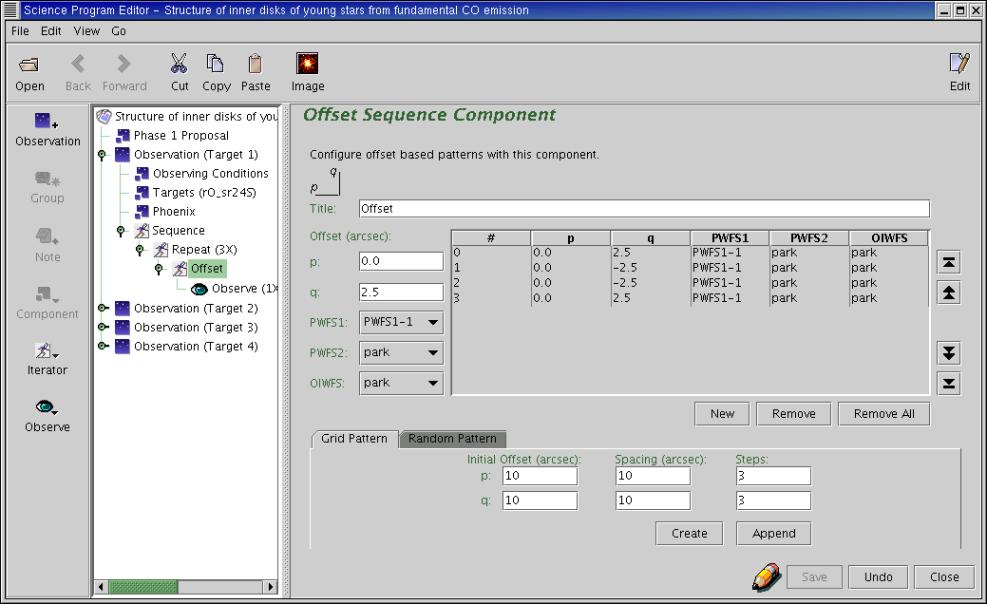Click the Observe eye icon in sidebar

[x=47, y=407]
